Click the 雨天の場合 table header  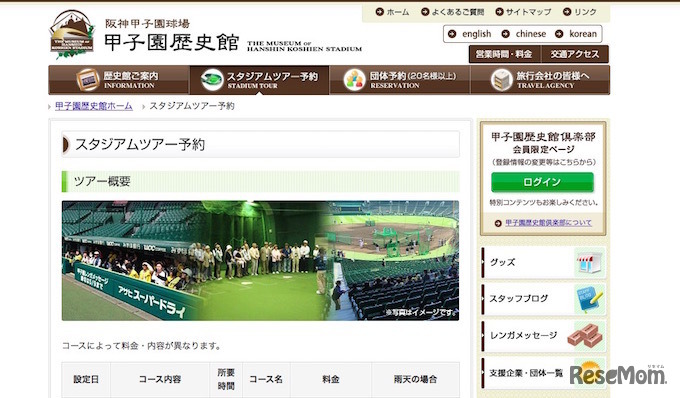[x=415, y=379]
